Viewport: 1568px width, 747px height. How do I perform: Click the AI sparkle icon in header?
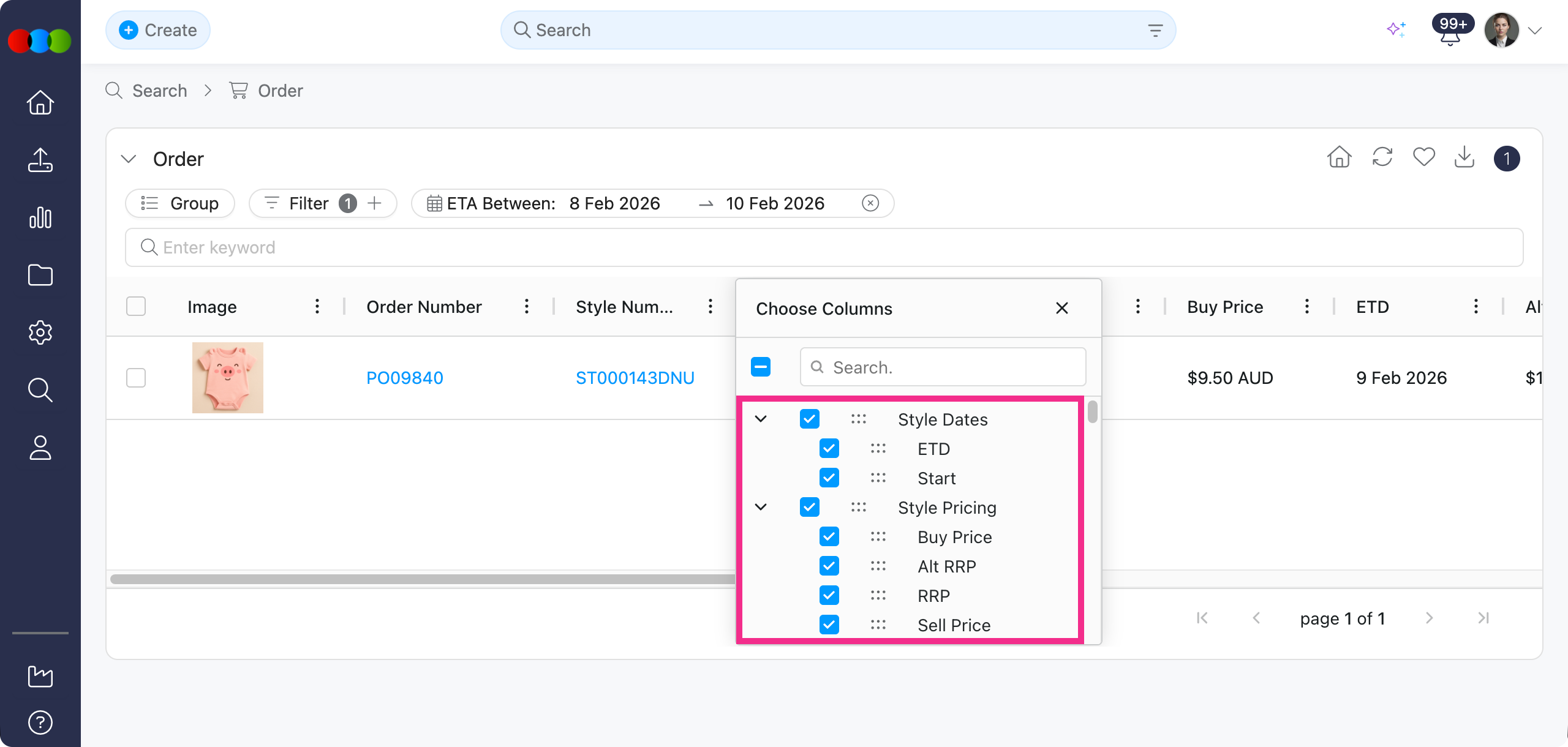[1396, 29]
